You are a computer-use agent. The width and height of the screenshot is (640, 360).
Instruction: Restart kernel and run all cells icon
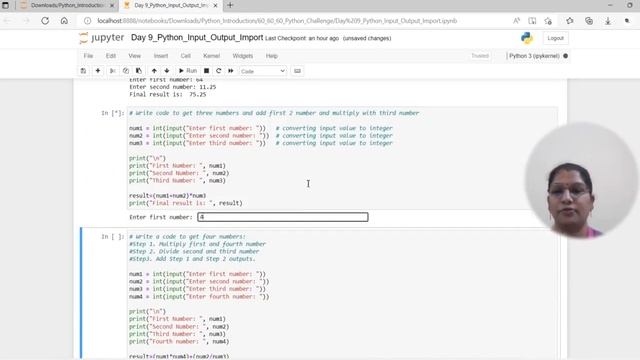click(231, 71)
